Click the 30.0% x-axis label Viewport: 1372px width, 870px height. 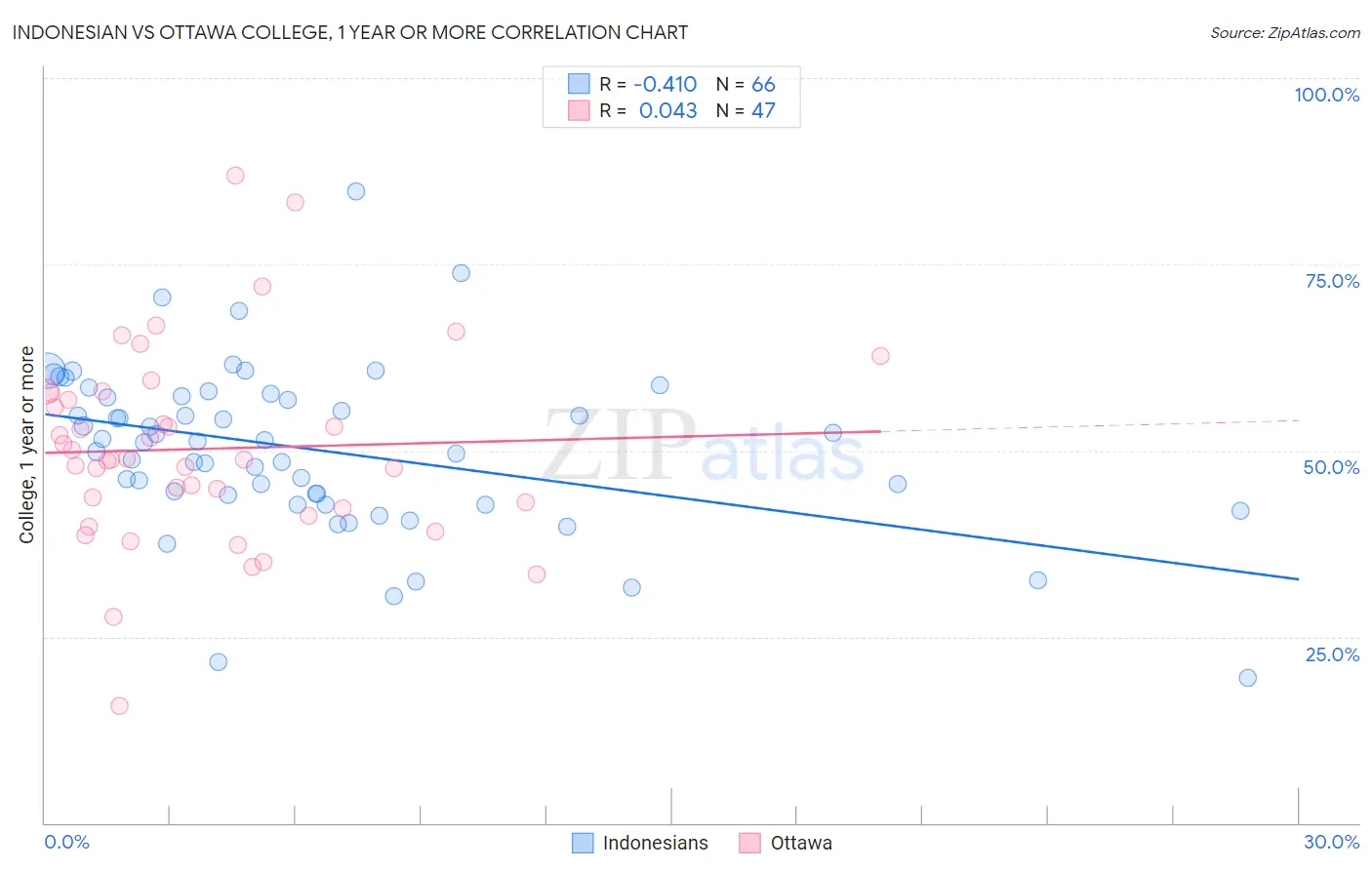[1331, 842]
